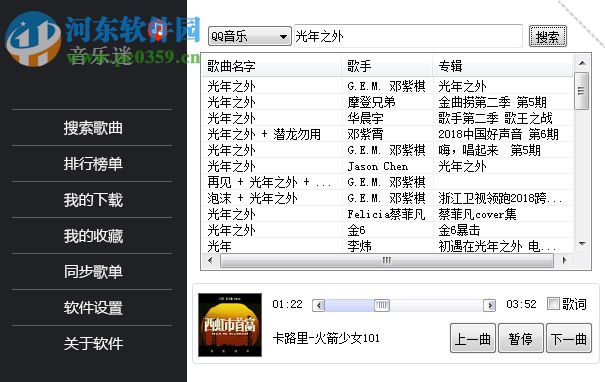Click the right arrow of horizontal scrollbar

564,260
